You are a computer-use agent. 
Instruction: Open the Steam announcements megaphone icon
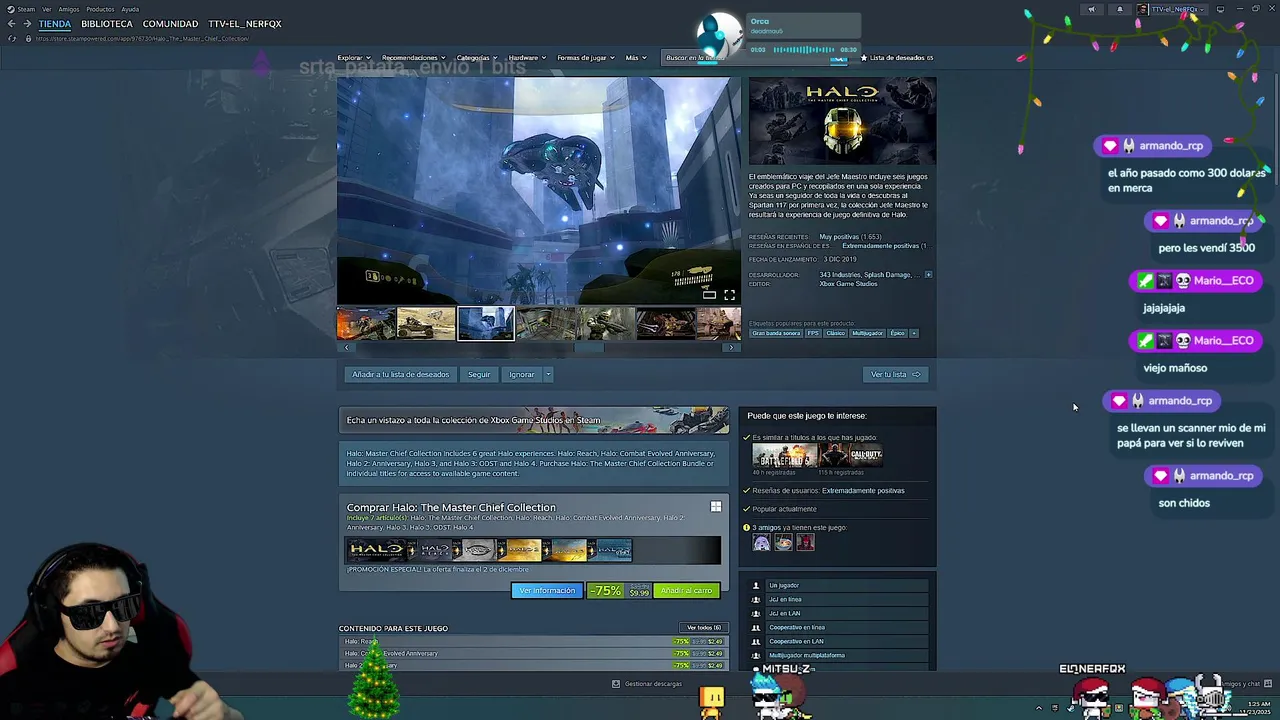1091,9
